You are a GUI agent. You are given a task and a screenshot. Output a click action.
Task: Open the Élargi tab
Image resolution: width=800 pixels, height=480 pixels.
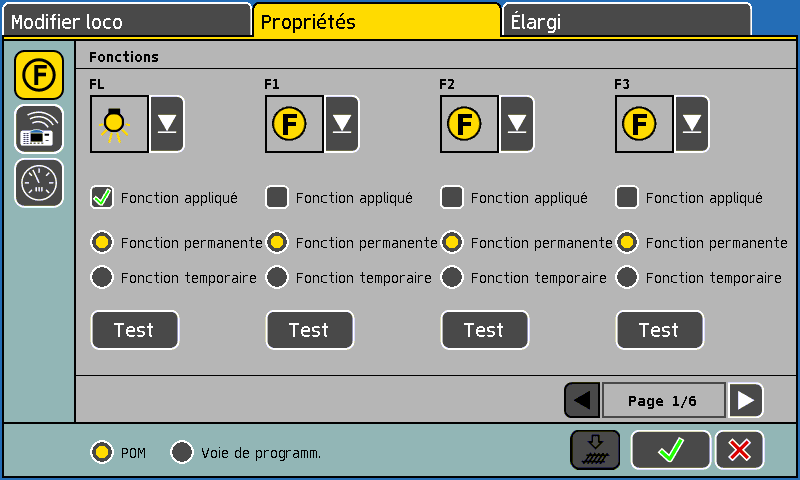[625, 21]
